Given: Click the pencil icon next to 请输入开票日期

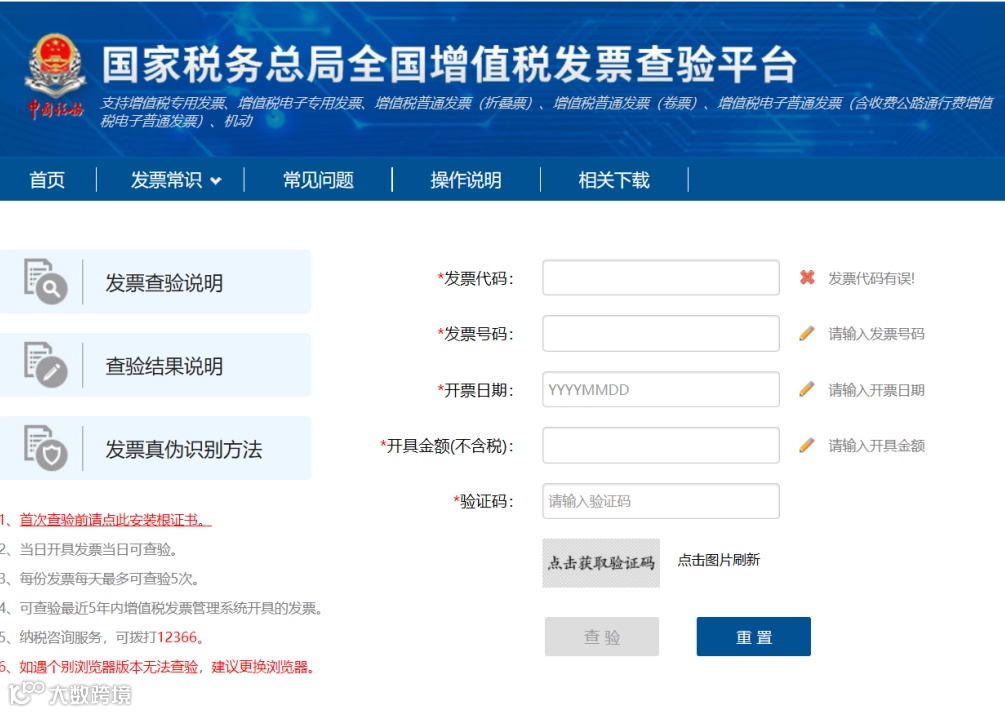Looking at the screenshot, I should [807, 389].
